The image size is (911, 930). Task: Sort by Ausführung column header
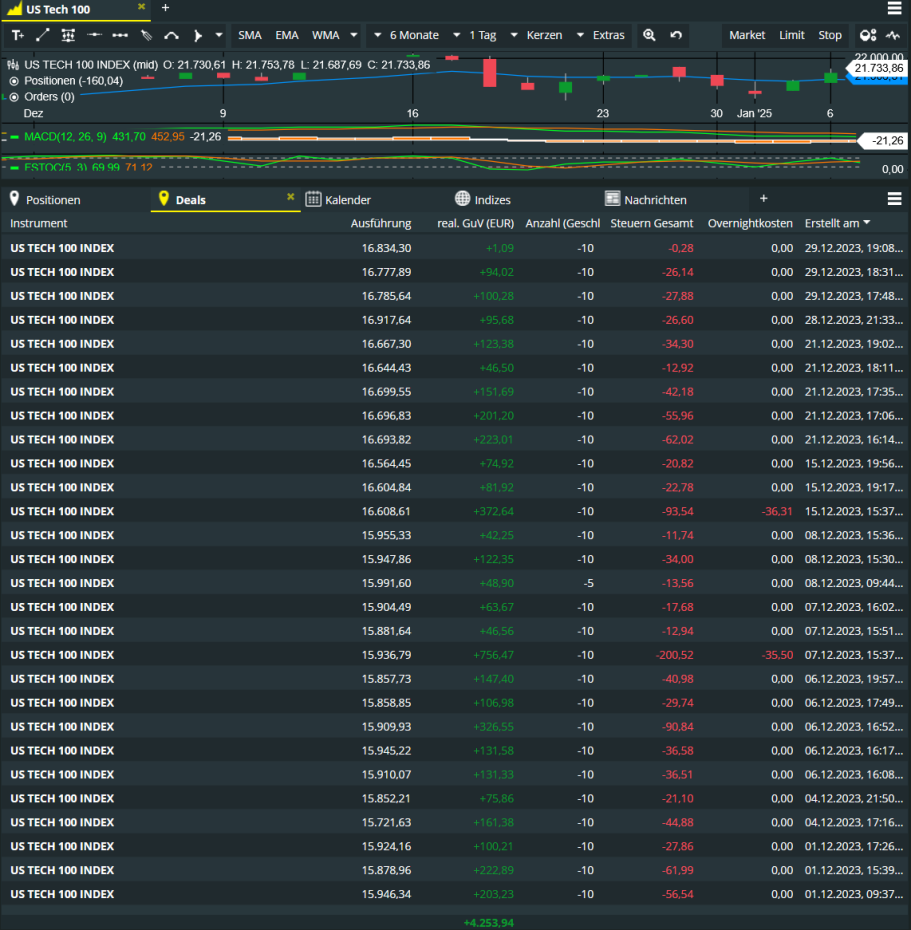[x=381, y=224]
